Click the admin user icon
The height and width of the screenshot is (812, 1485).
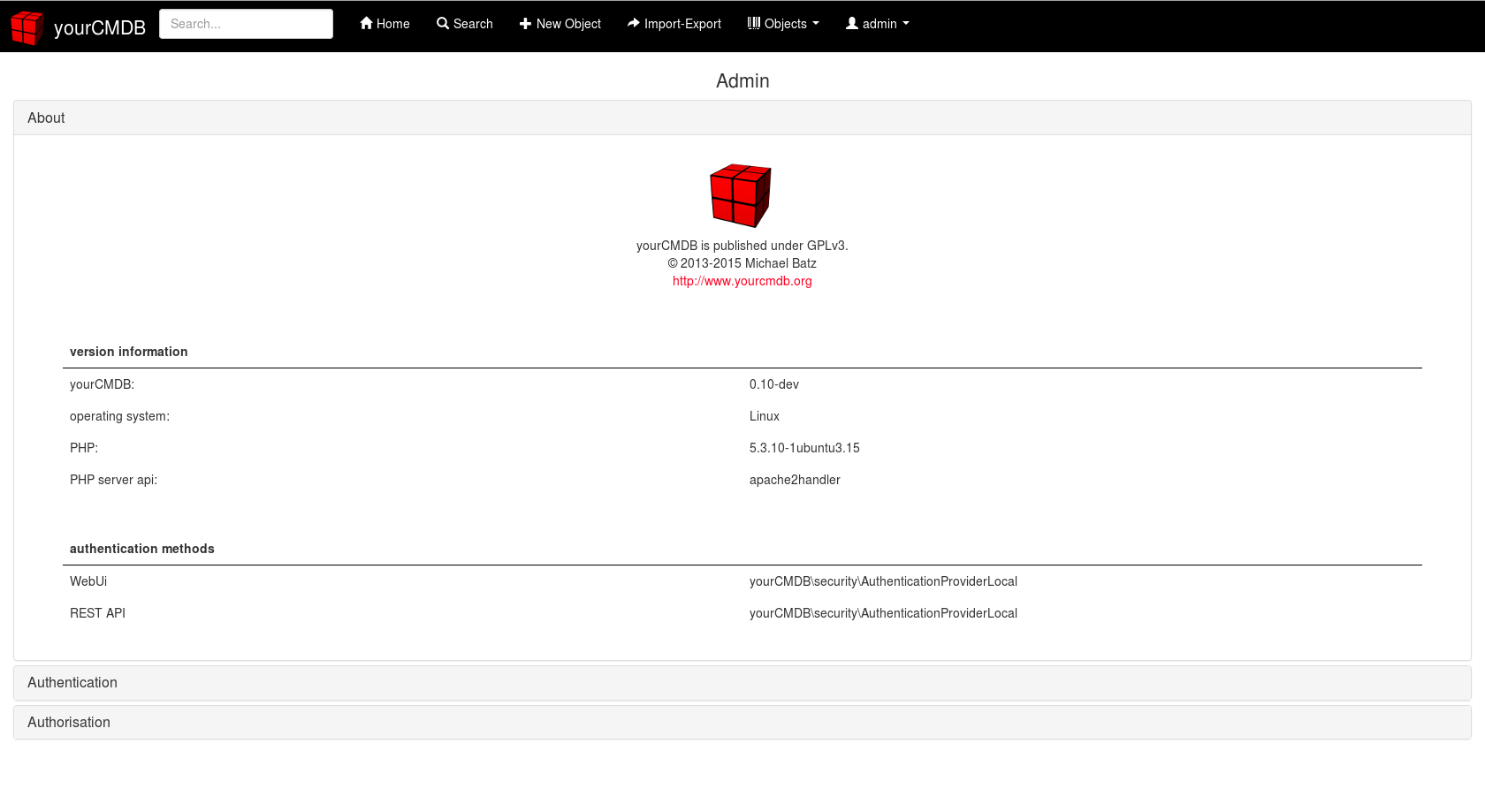(x=850, y=23)
